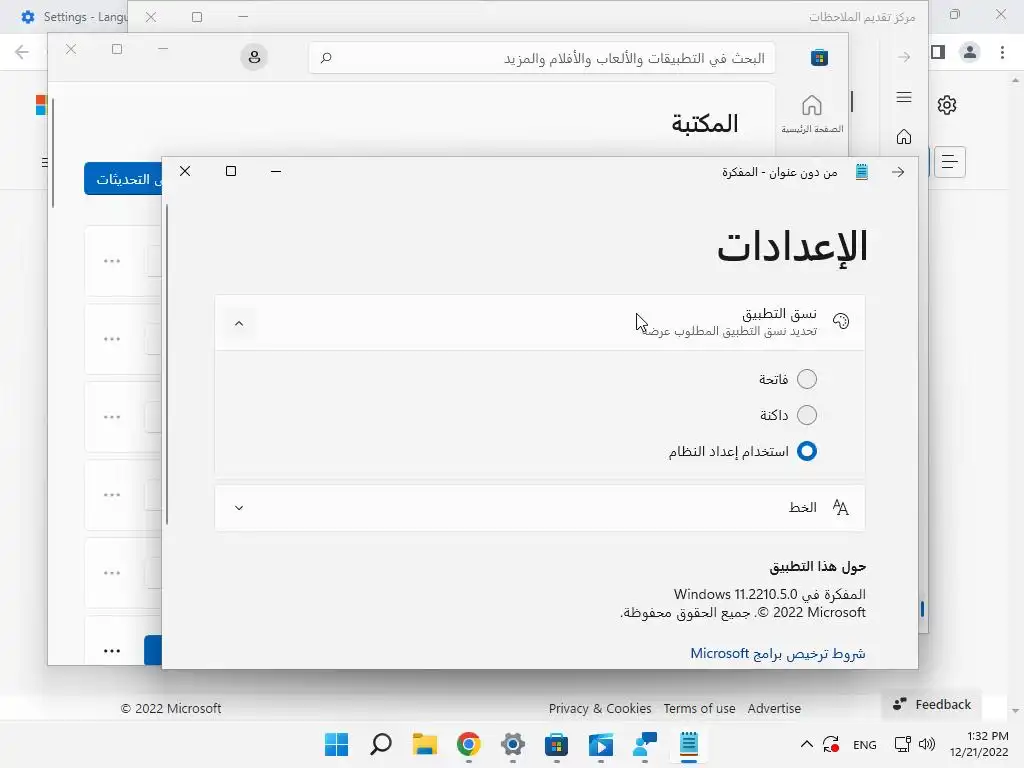1024x768 pixels.
Task: Open Chrome three-dot menu
Action: point(1002,52)
